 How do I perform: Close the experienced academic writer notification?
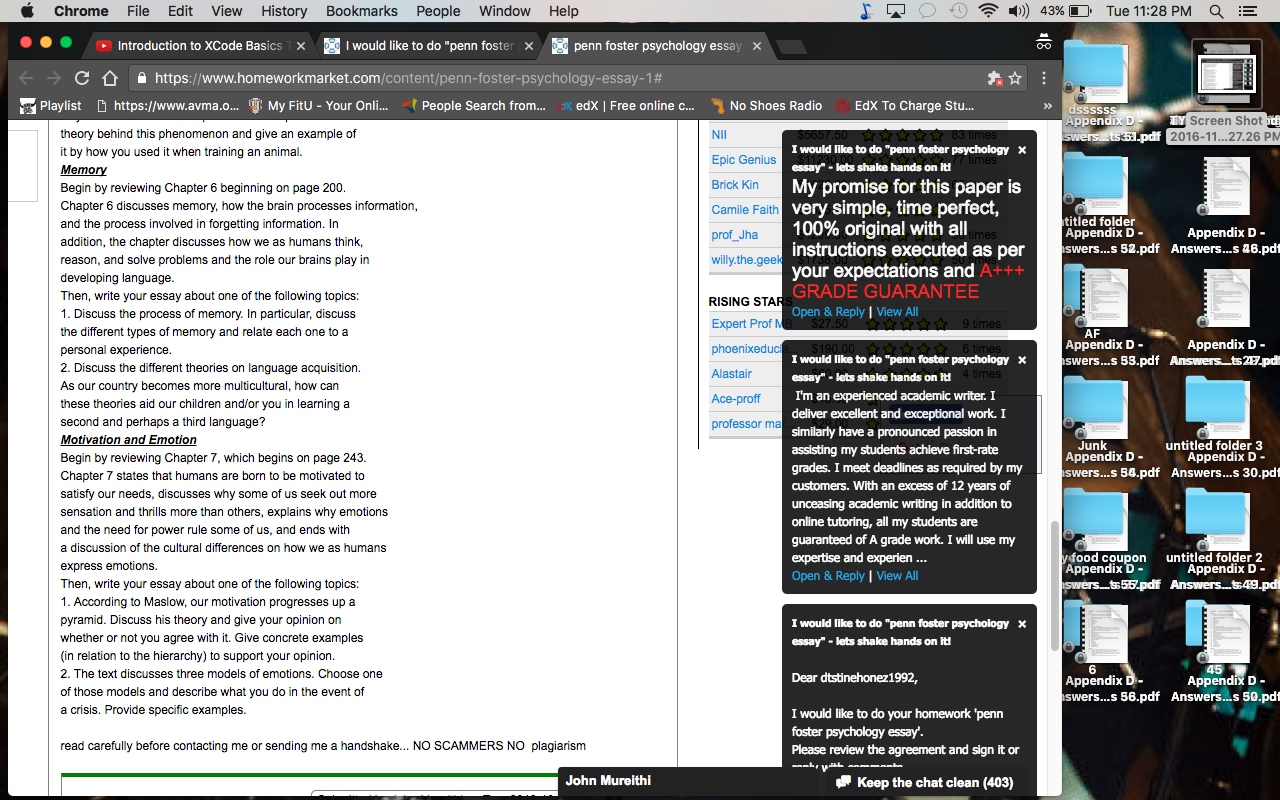tap(1022, 360)
